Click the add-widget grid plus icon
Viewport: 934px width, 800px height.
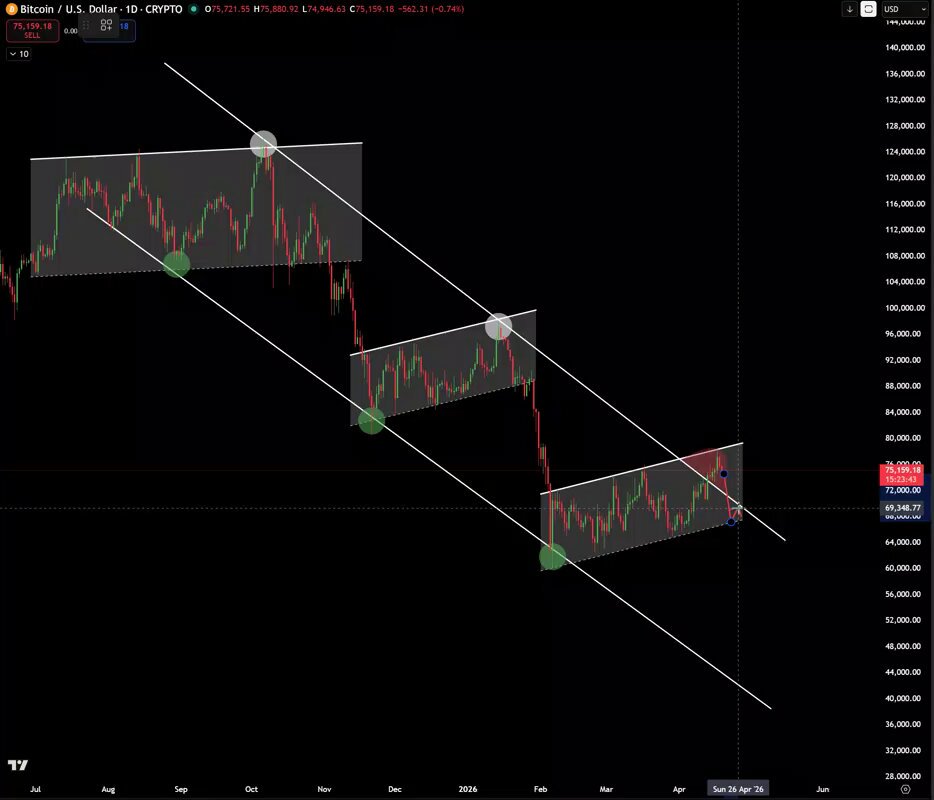(106, 25)
